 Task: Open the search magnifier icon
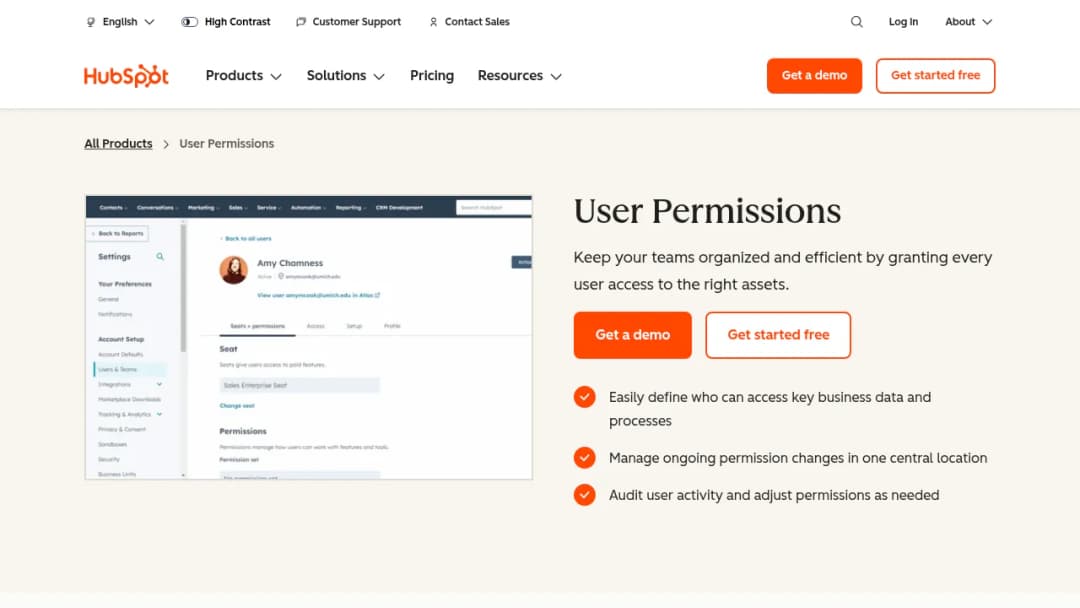click(x=856, y=22)
